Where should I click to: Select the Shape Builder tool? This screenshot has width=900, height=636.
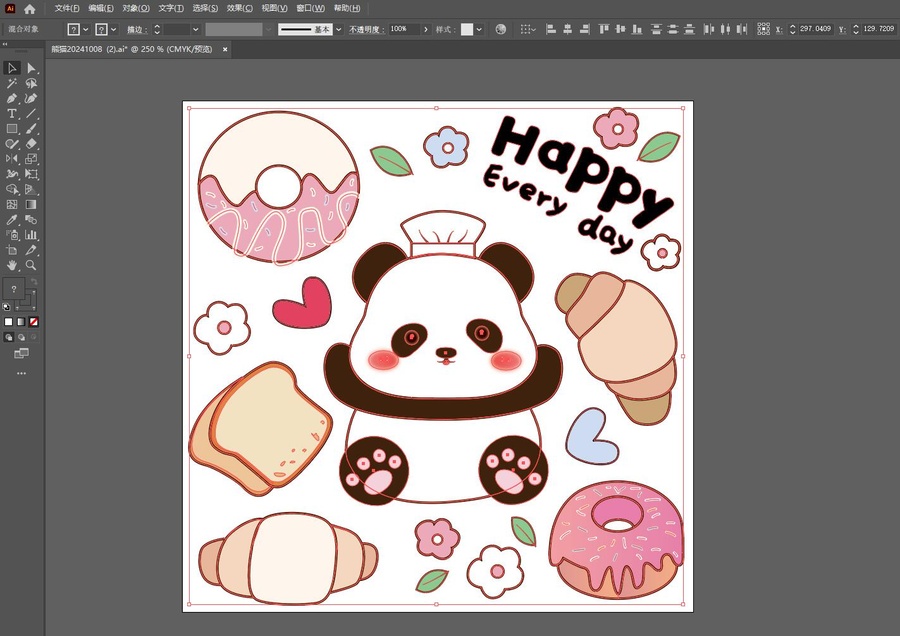(x=12, y=189)
